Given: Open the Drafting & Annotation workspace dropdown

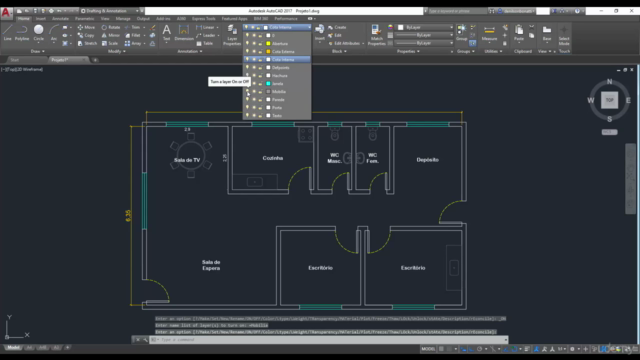Looking at the screenshot, I should point(111,11).
